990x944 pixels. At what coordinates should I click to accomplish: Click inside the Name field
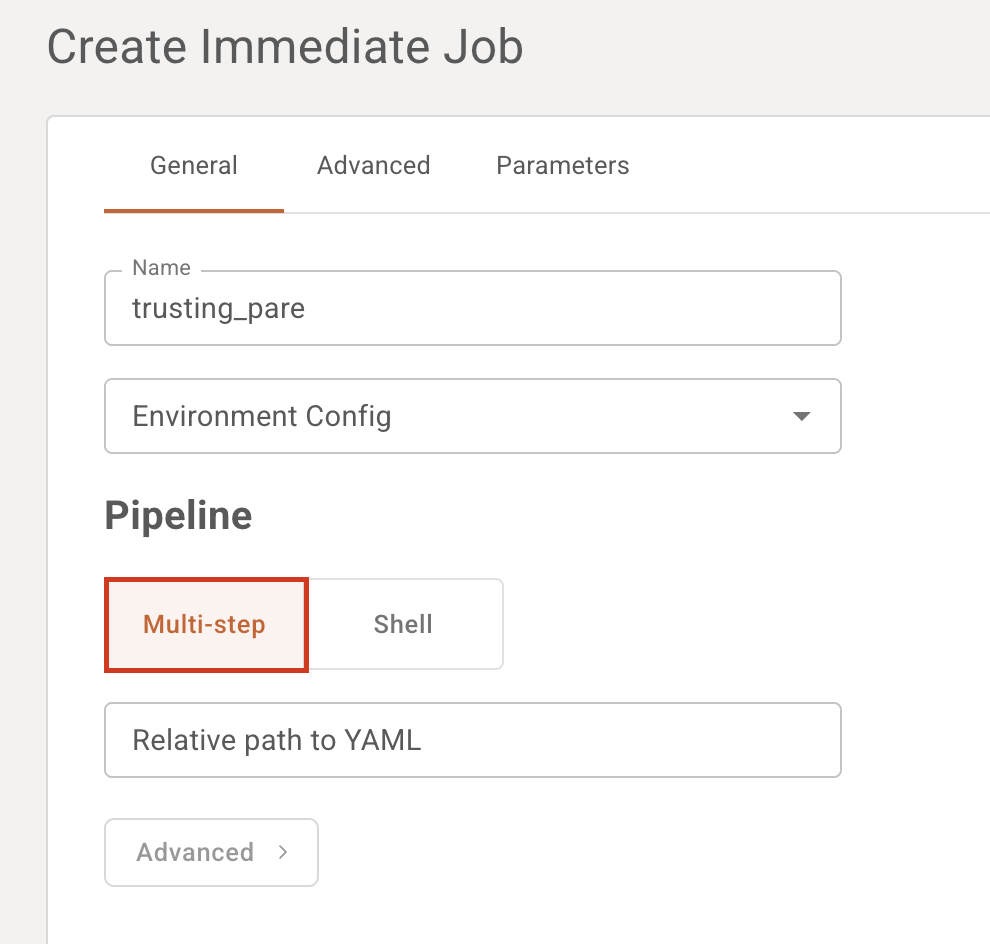click(472, 308)
